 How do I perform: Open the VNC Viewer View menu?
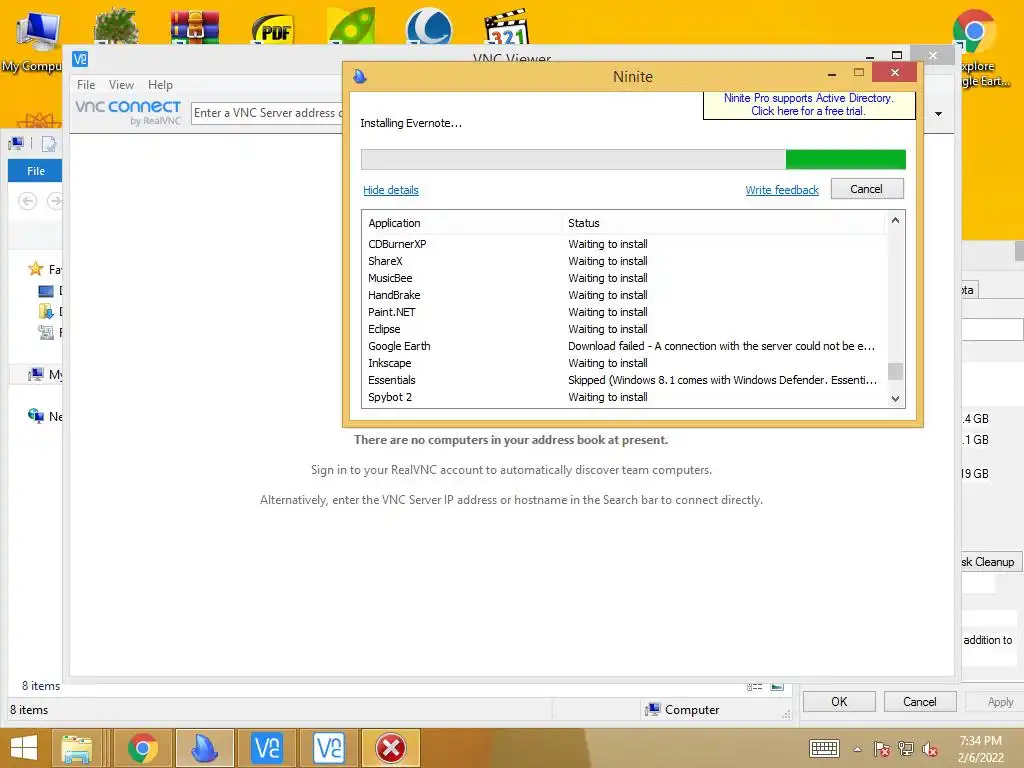coord(121,85)
